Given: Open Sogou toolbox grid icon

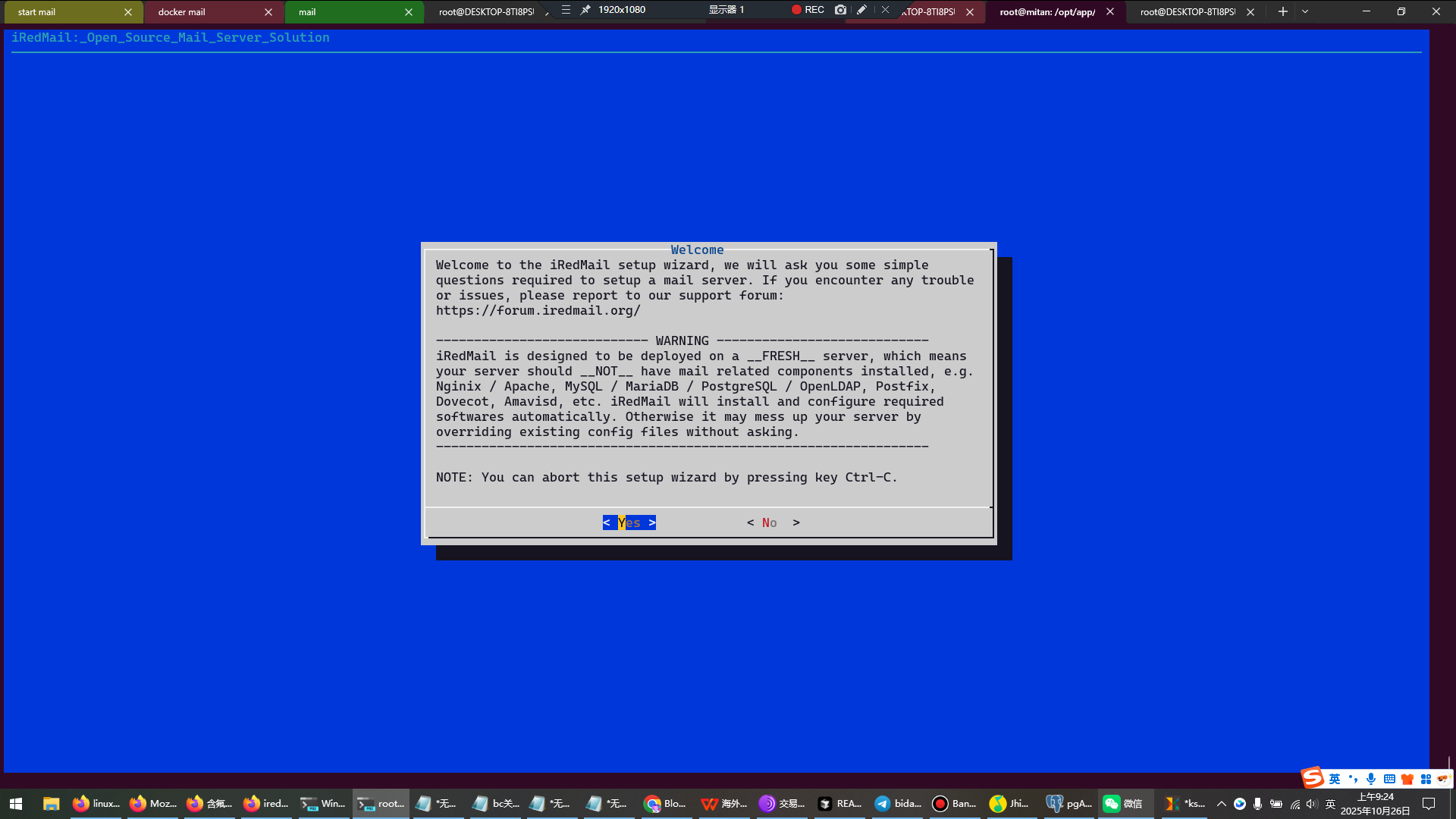Looking at the screenshot, I should pos(1426,779).
